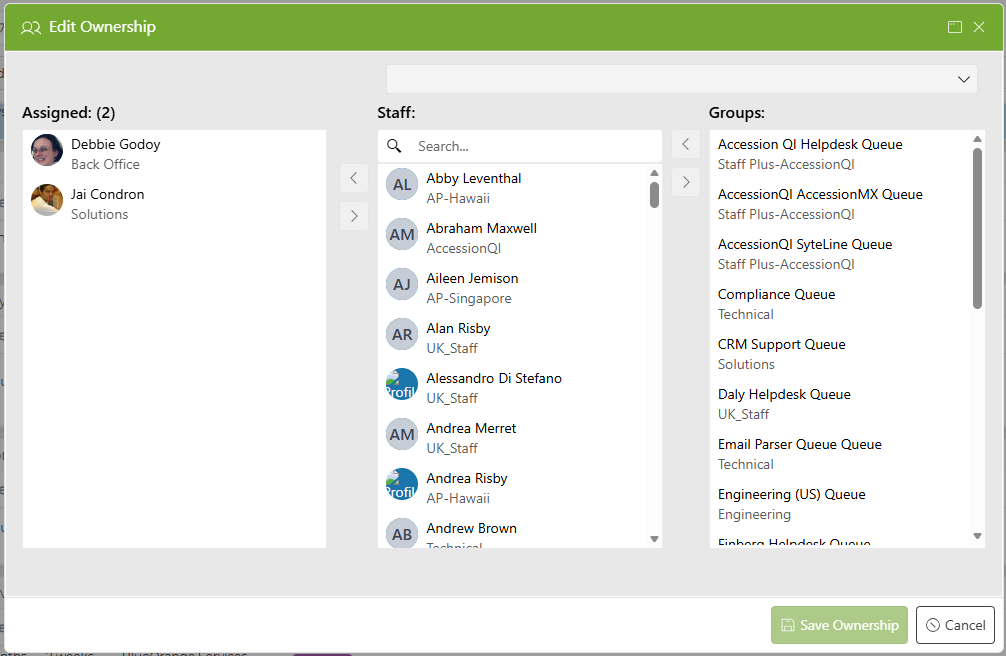This screenshot has height=656, width=1006.
Task: Select Debbie Godoy's profile photo
Action: (47, 150)
